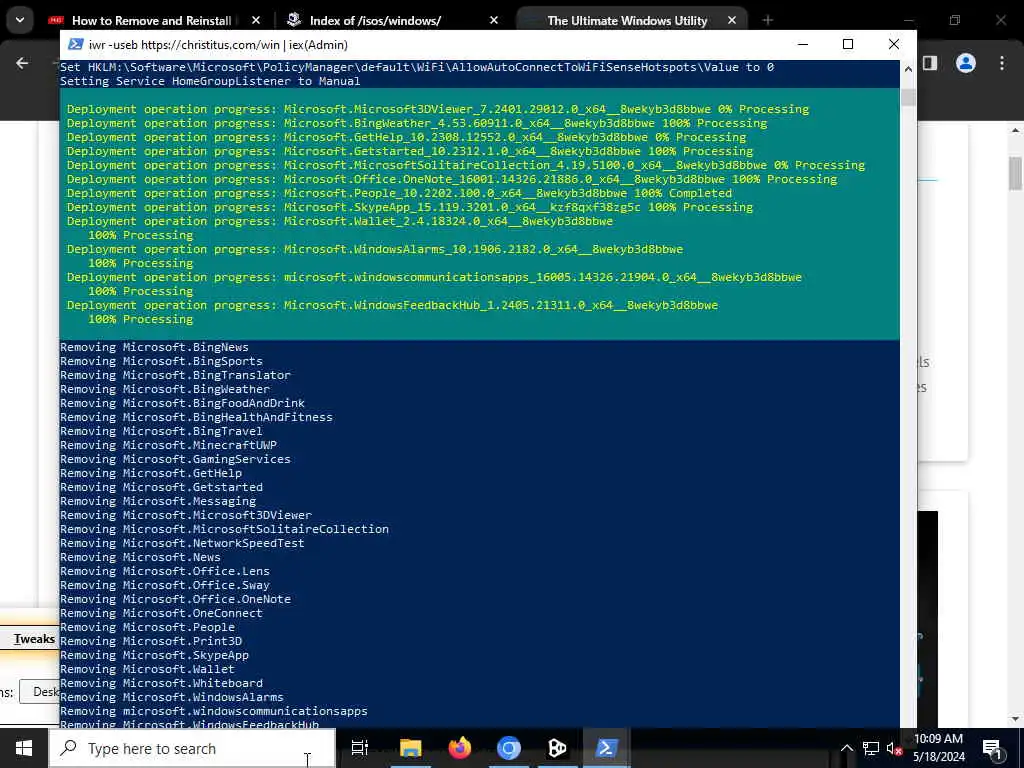Close The Ultimate Windows Utility tab
This screenshot has height=768, width=1024.
coord(732,21)
